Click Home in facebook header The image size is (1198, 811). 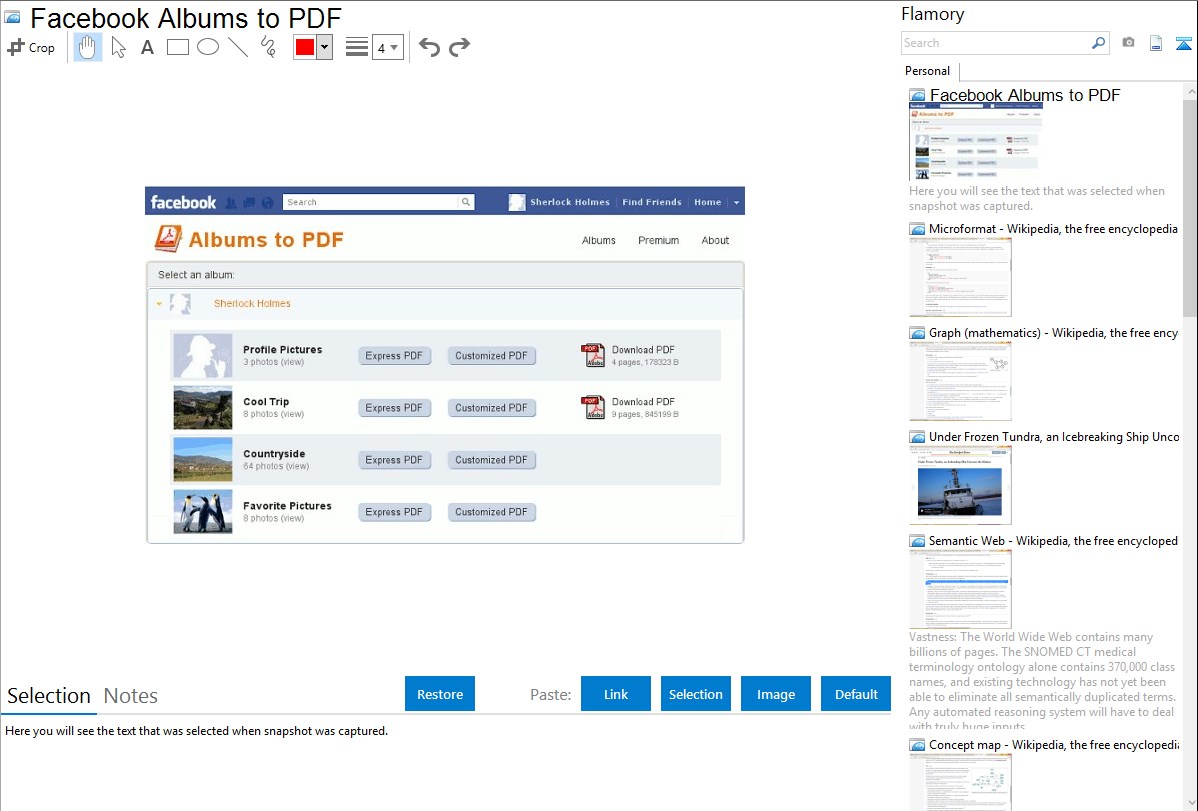point(707,202)
